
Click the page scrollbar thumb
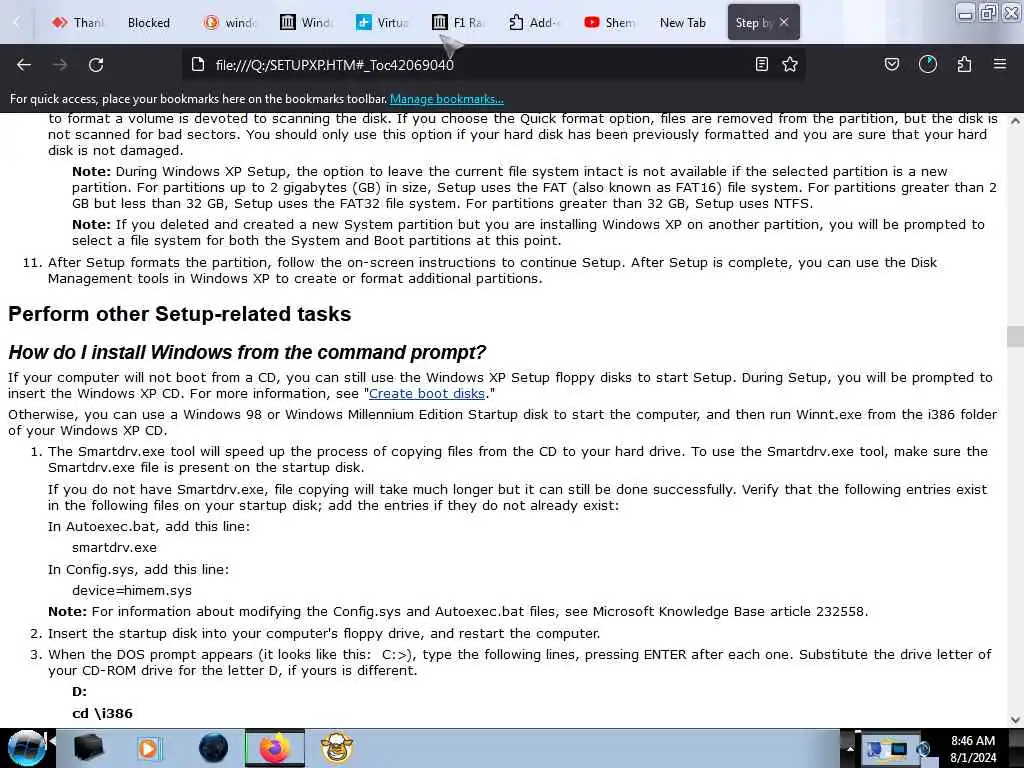pos(1015,337)
